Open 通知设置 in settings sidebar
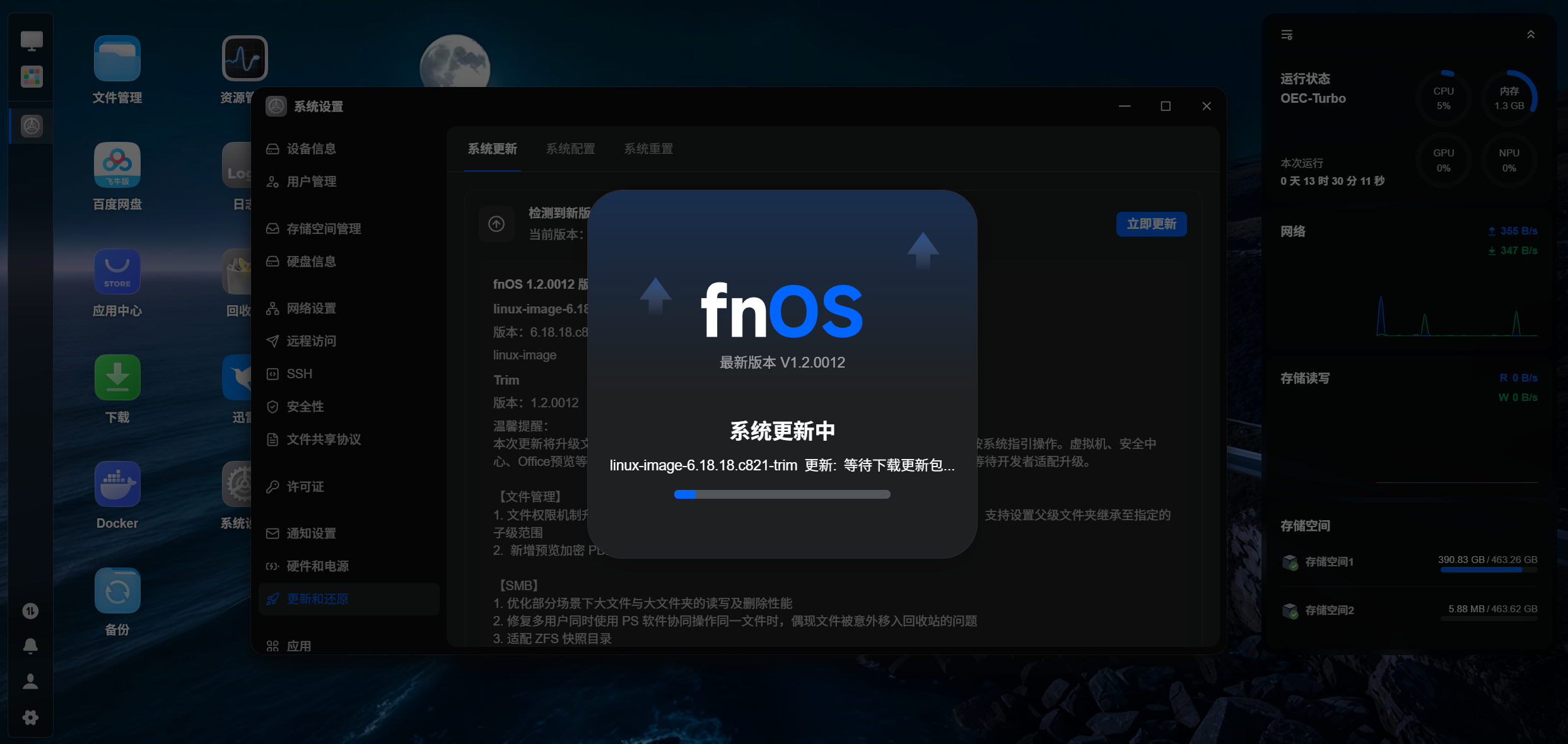This screenshot has height=744, width=1568. point(348,533)
